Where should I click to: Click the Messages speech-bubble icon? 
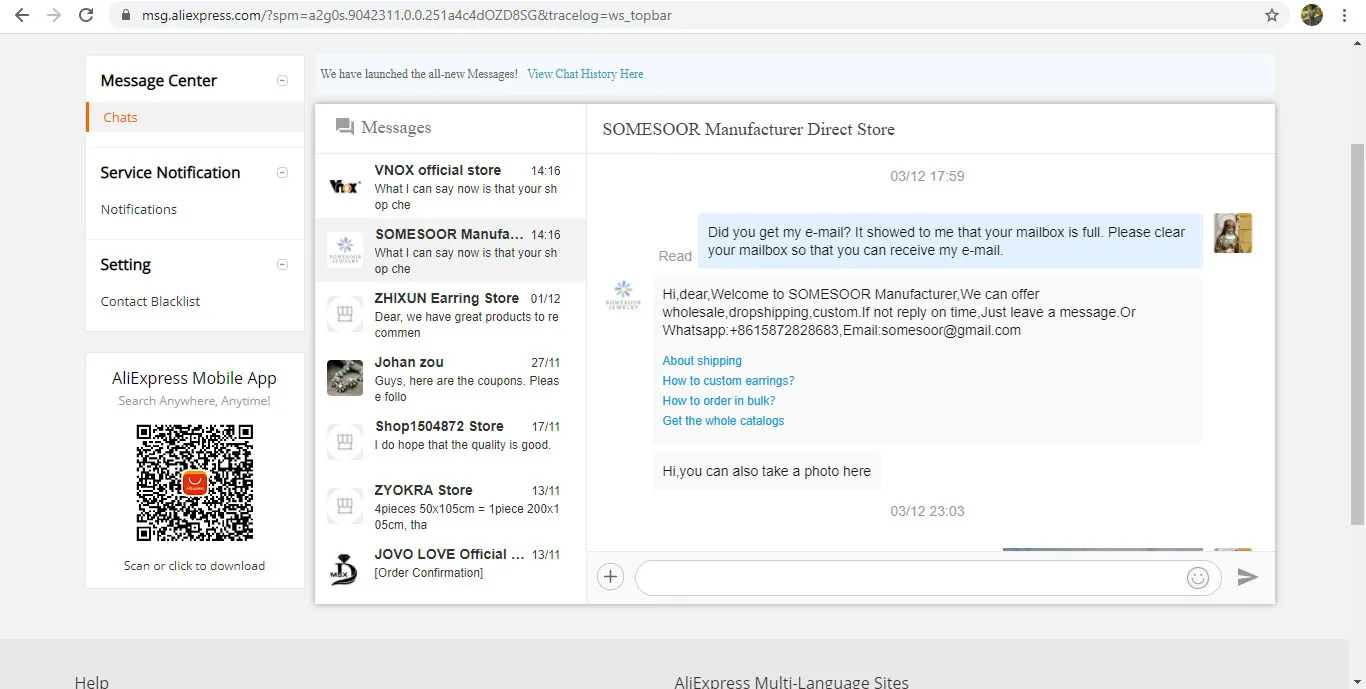pos(345,127)
